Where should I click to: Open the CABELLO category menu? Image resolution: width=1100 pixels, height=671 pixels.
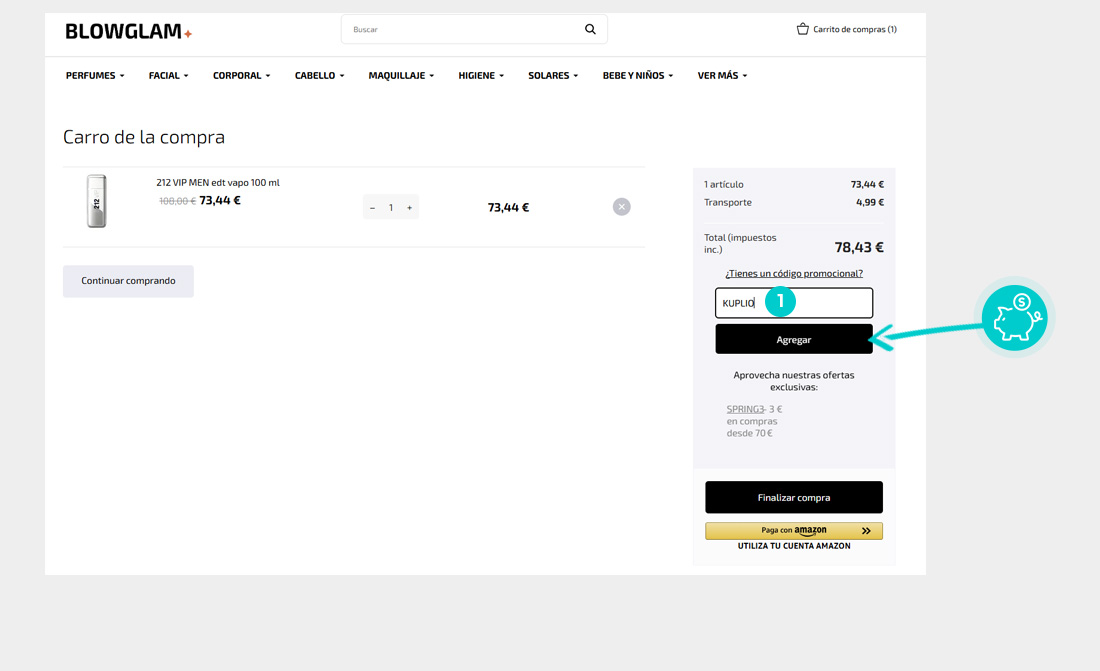(319, 76)
